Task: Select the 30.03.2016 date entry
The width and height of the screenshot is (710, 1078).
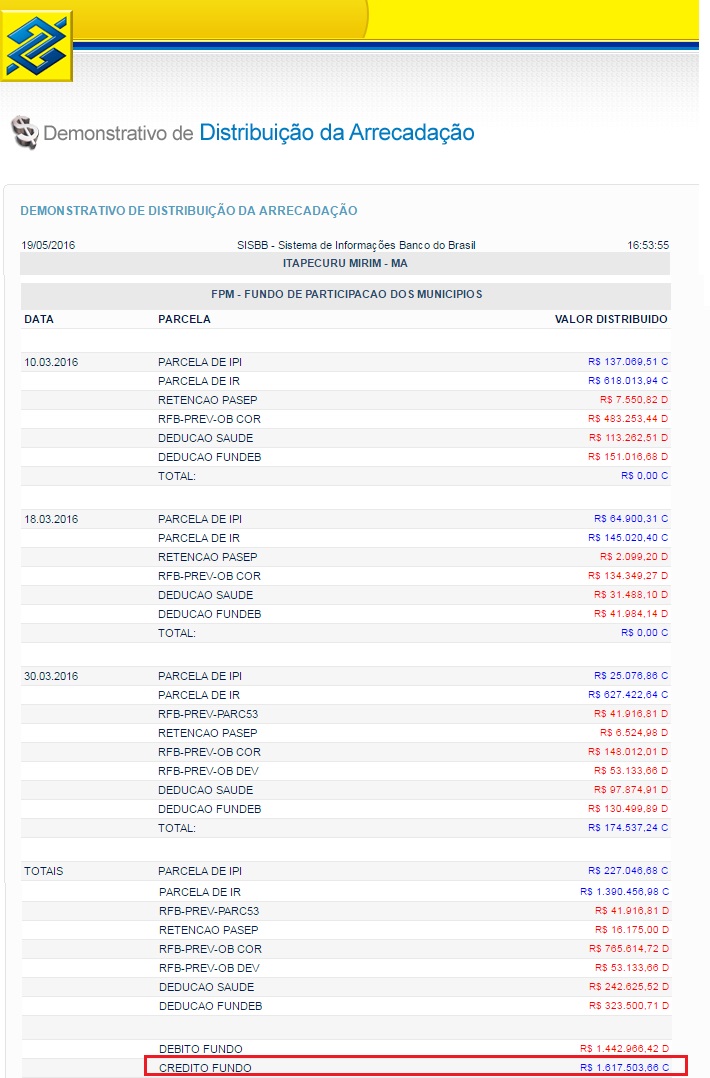Action: [51, 676]
